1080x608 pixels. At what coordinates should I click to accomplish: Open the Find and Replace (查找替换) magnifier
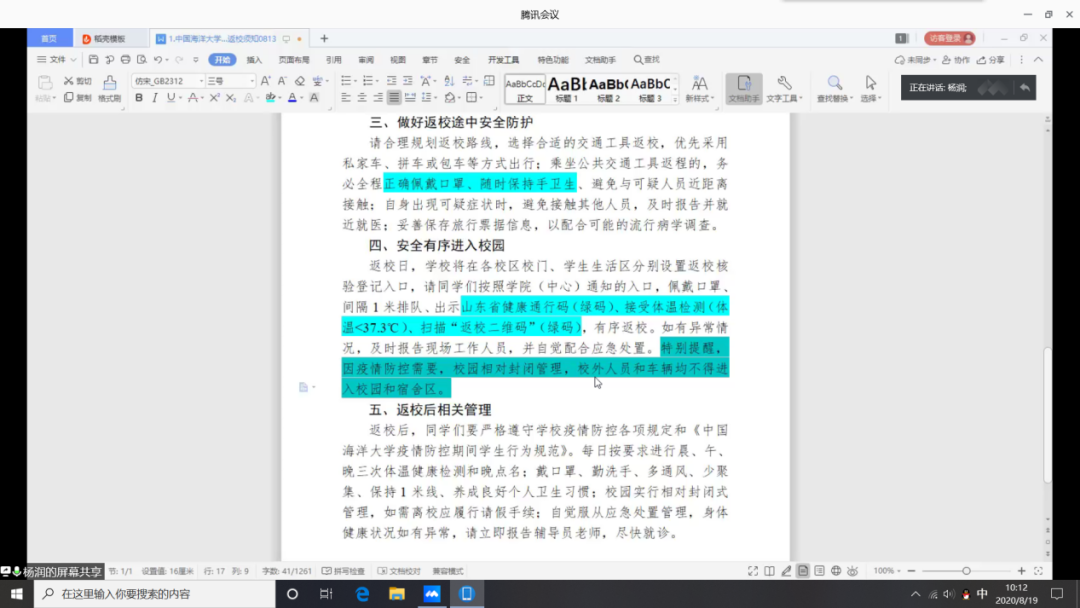pyautogui.click(x=834, y=83)
